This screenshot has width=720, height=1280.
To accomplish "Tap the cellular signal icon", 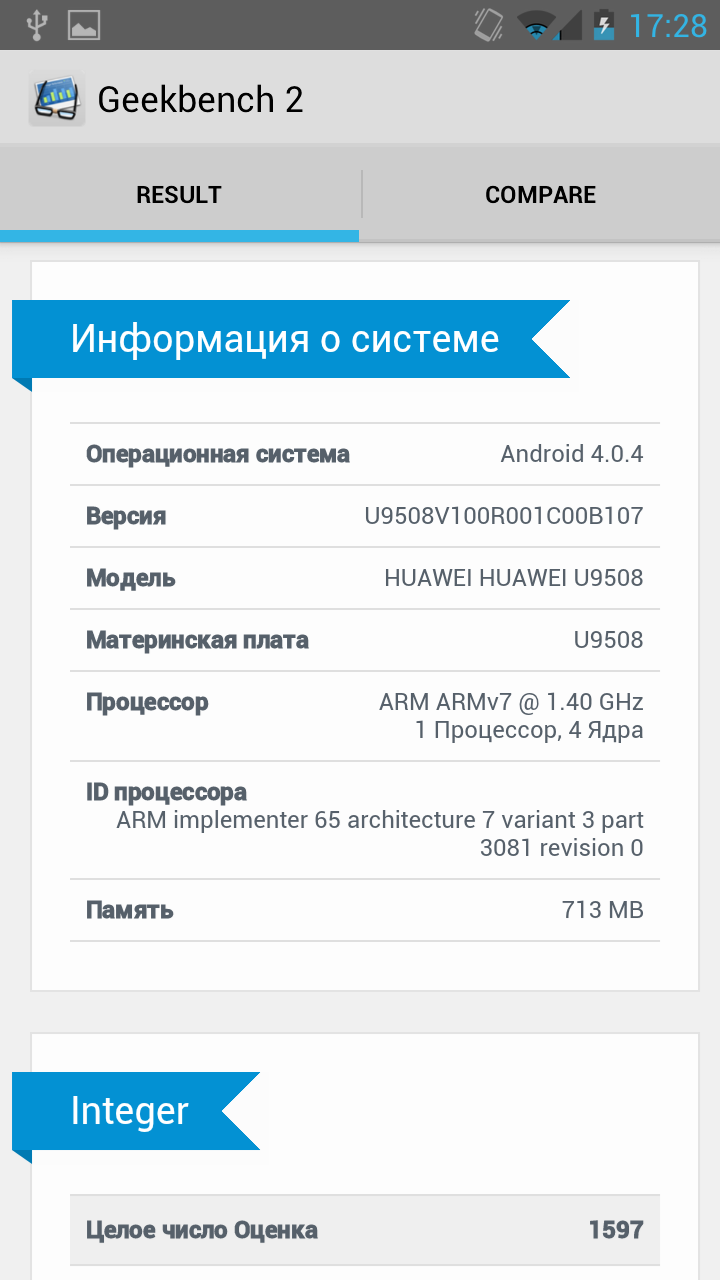I will click(568, 25).
